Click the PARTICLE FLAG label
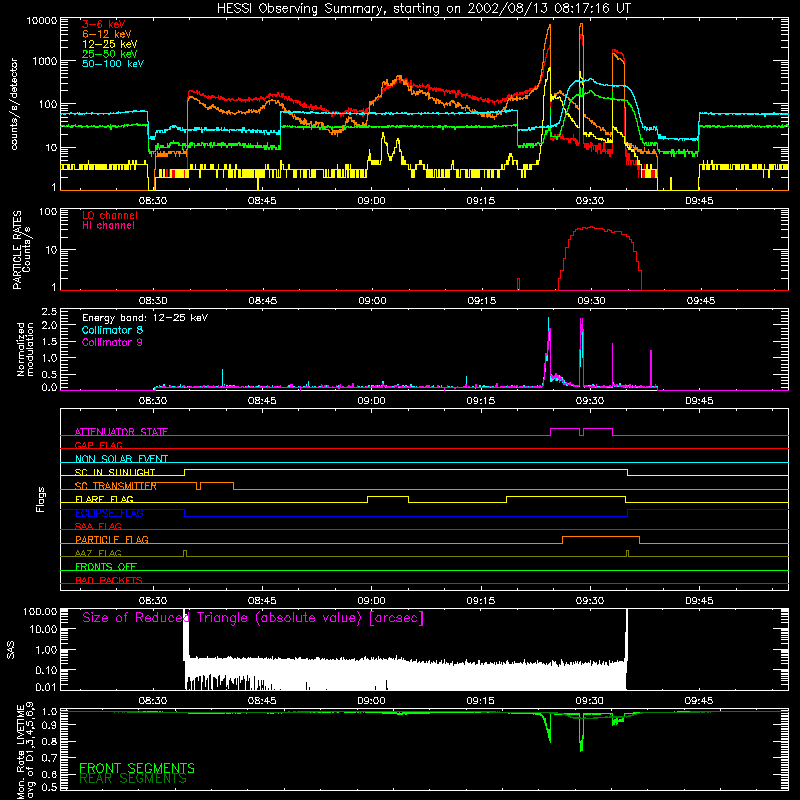Screen dimensions: 800x800 tap(112, 539)
